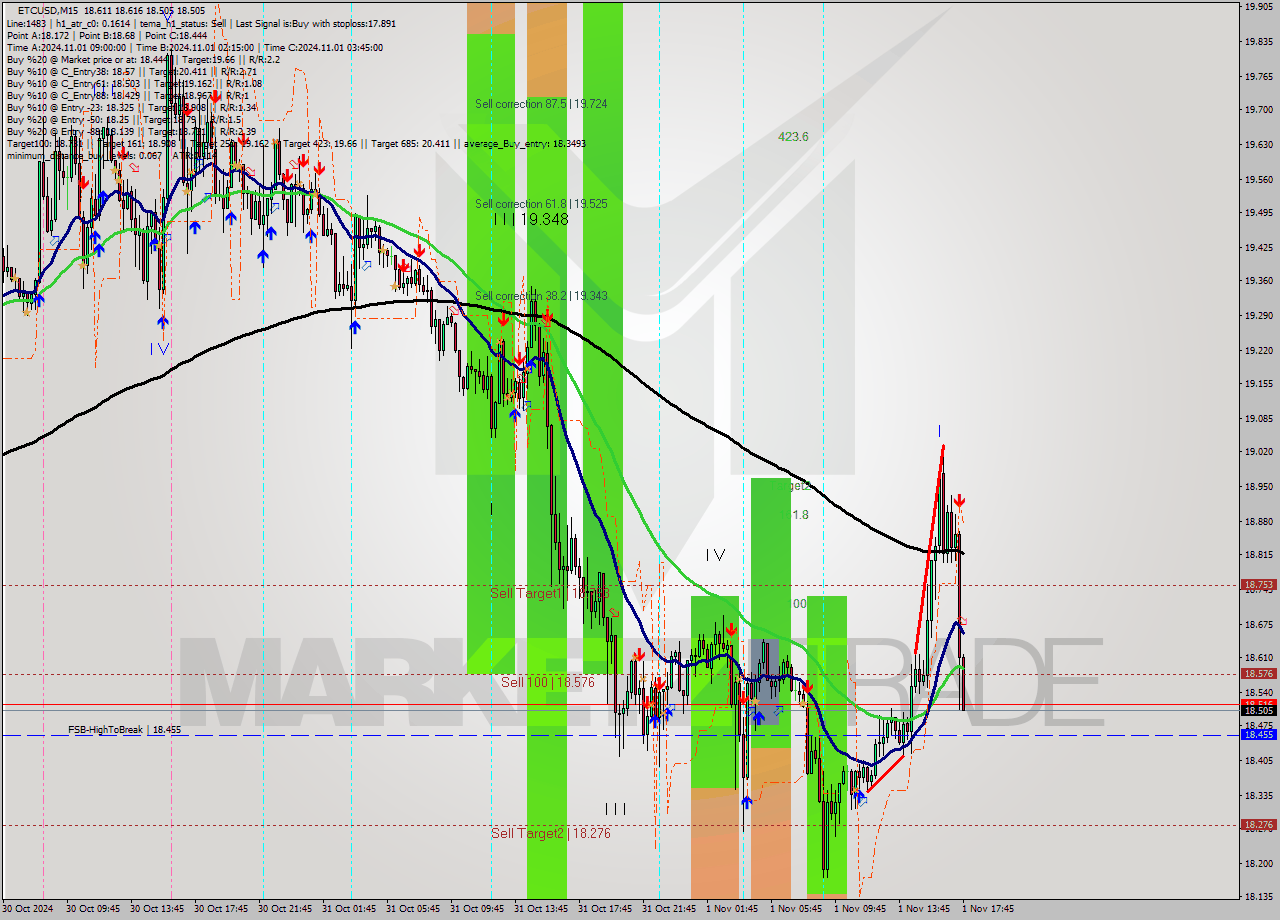Select 'Sell correction 38.2 | 19.343' label
Screen dimensions: 1280x920
point(541,296)
